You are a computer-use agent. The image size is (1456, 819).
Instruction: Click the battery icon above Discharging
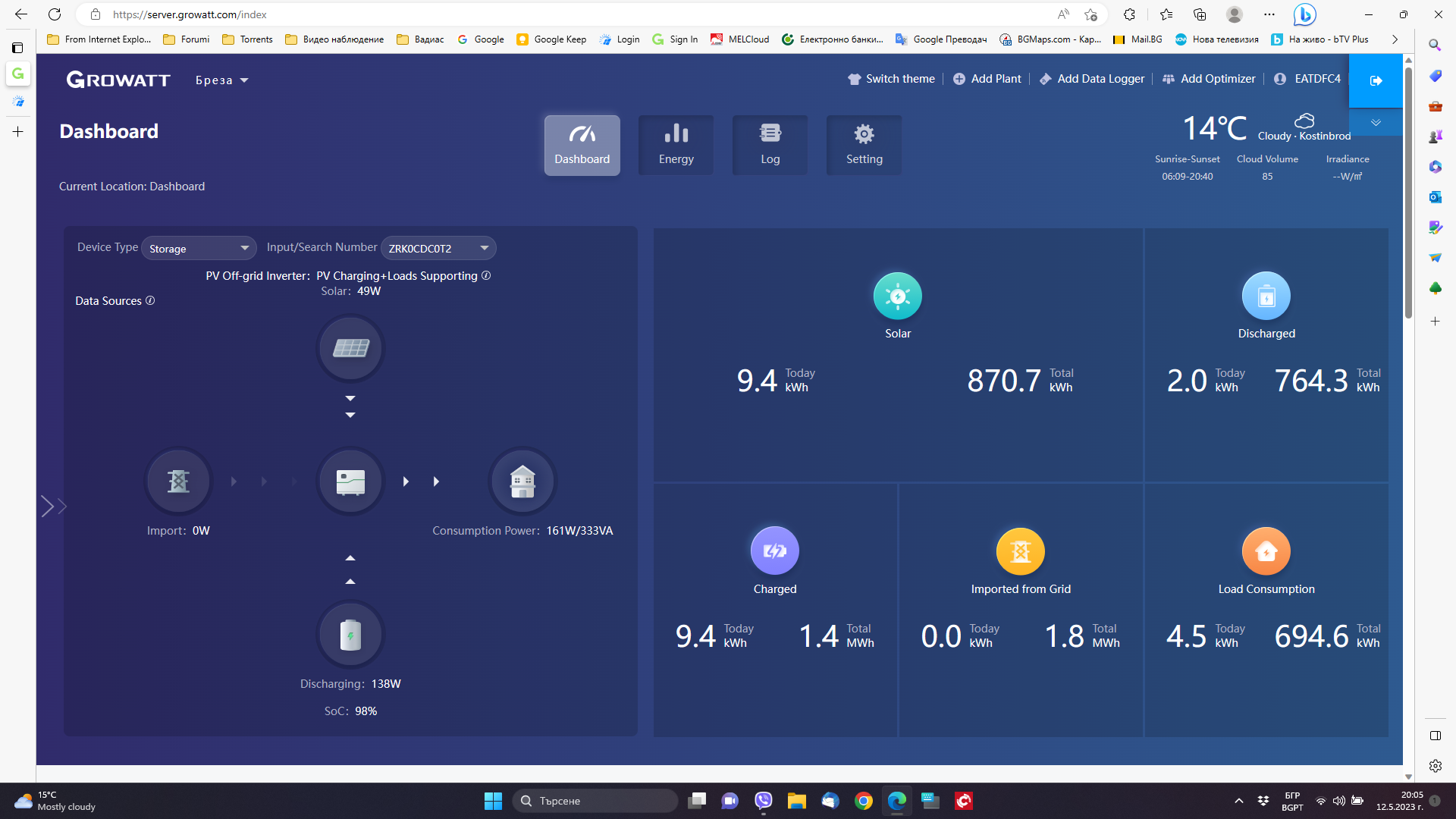coord(350,635)
